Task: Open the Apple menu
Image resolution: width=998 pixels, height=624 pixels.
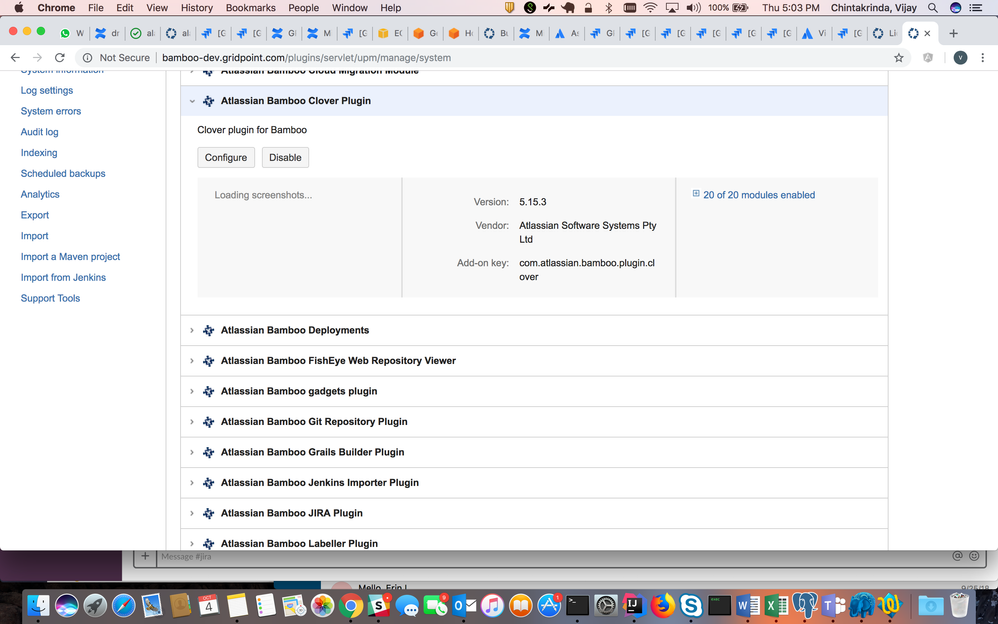Action: point(18,8)
